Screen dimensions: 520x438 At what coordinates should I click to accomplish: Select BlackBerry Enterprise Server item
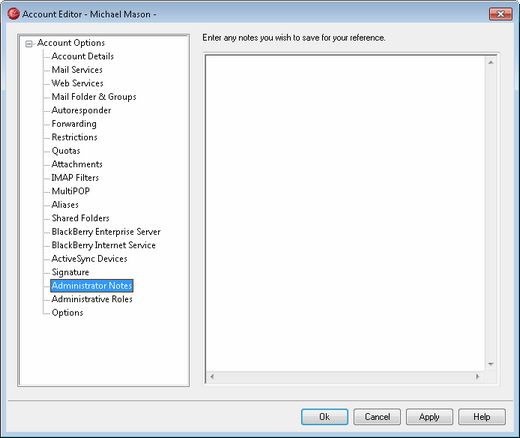point(106,232)
